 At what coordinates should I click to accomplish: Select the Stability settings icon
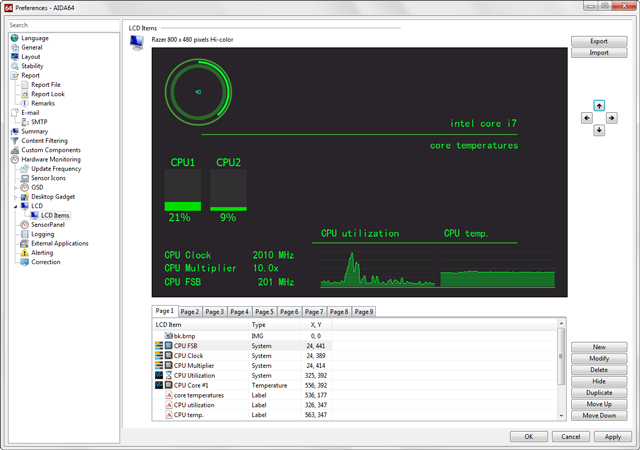click(14, 66)
